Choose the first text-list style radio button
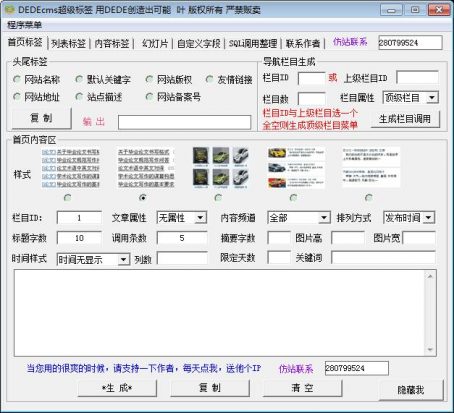 tap(68, 198)
